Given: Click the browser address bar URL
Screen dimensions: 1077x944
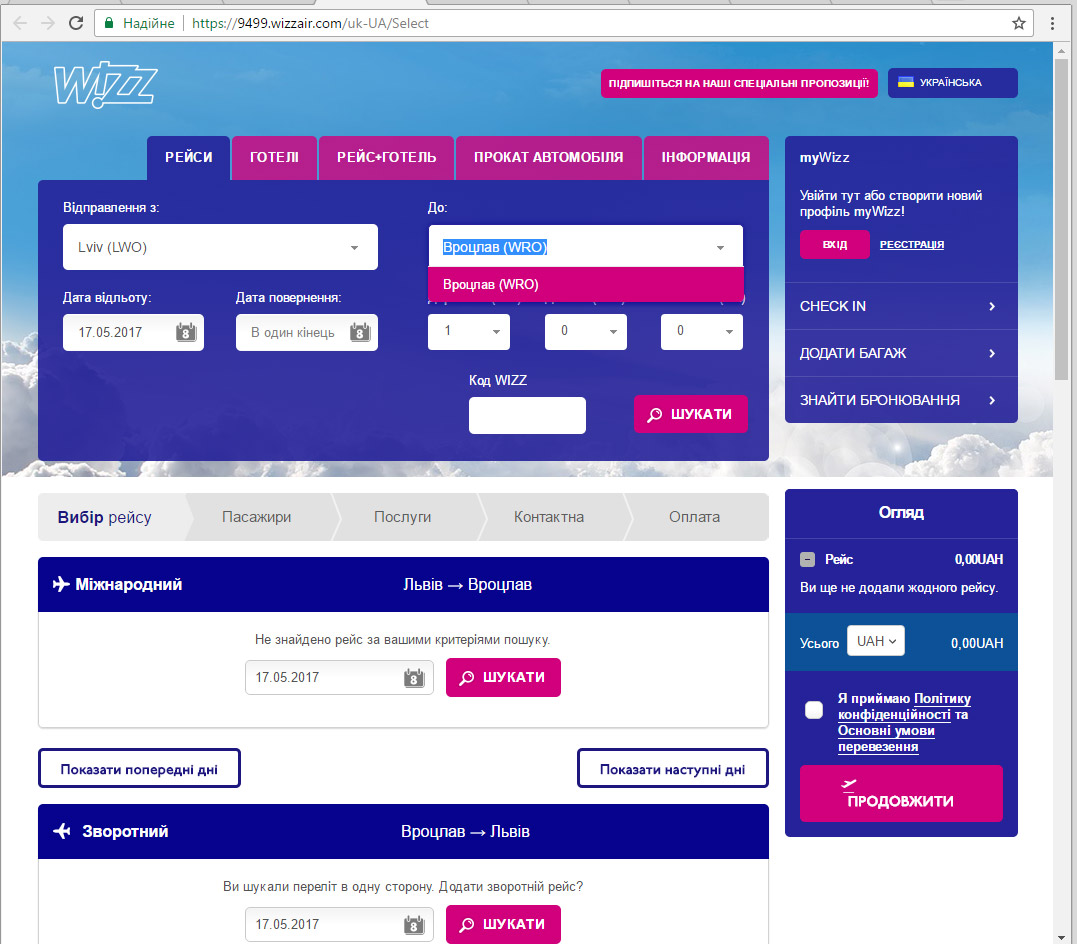Looking at the screenshot, I should (x=310, y=23).
